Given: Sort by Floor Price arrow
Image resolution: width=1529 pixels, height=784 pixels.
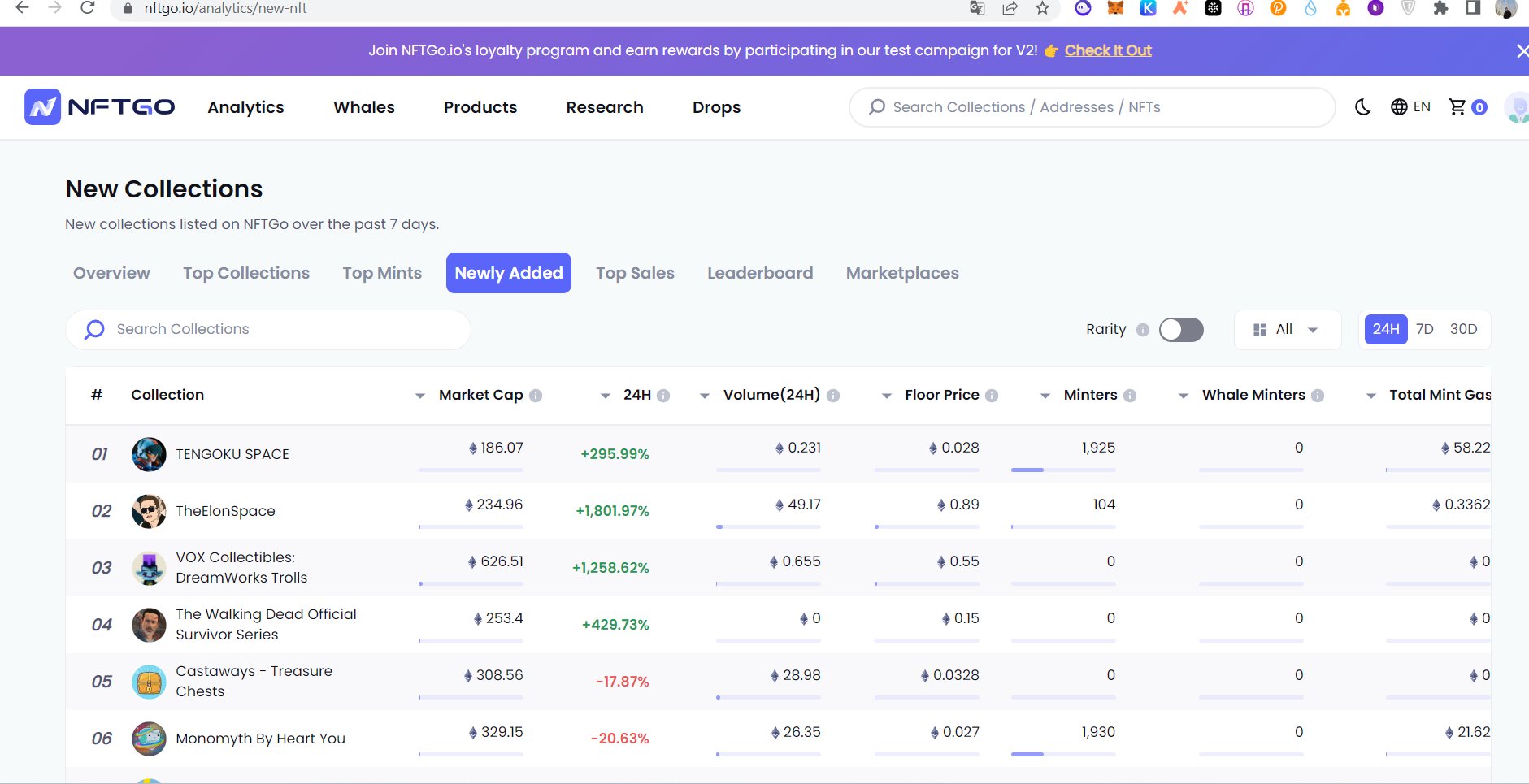Looking at the screenshot, I should tap(887, 396).
